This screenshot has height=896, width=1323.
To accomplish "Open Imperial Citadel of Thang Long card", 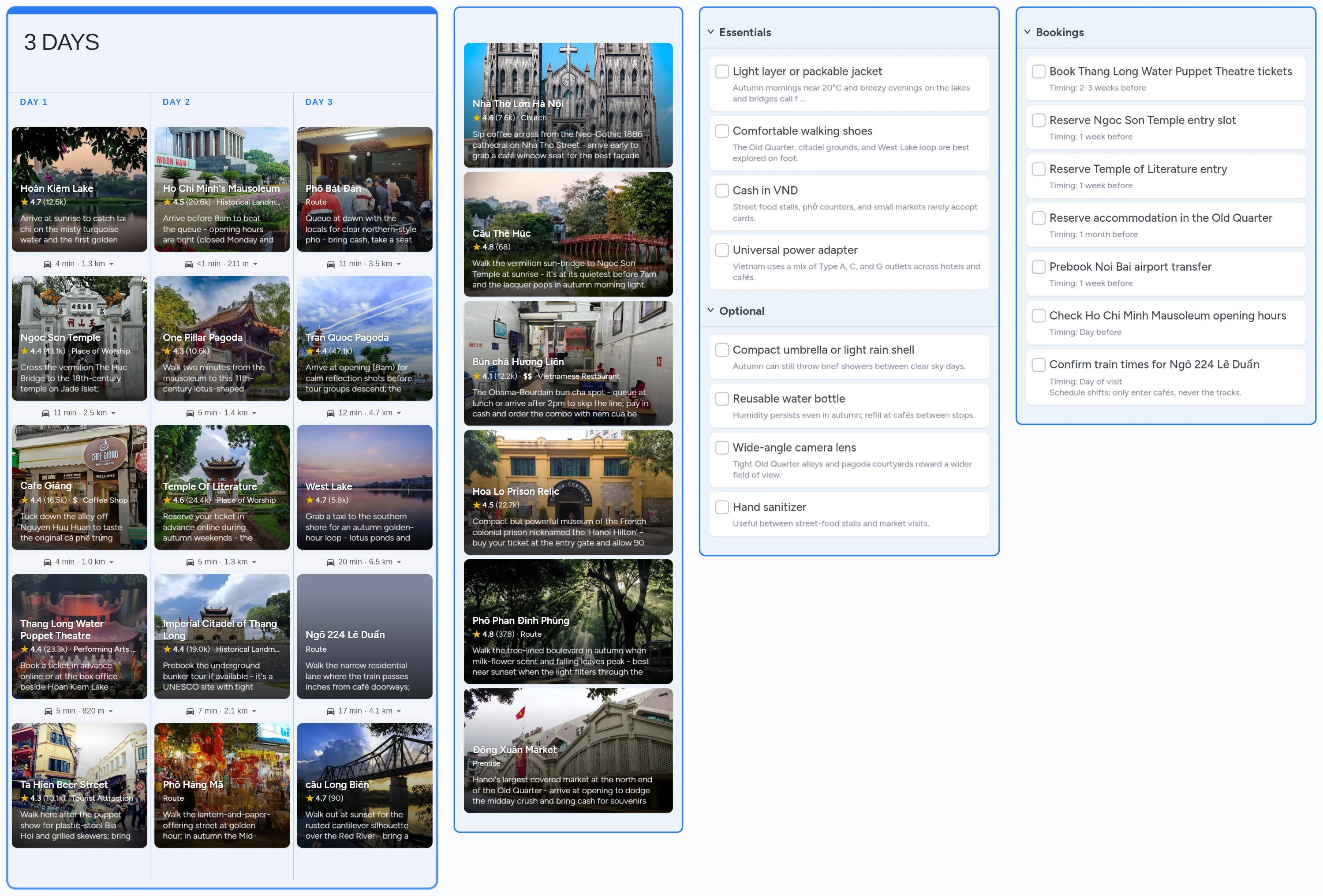I will point(222,637).
